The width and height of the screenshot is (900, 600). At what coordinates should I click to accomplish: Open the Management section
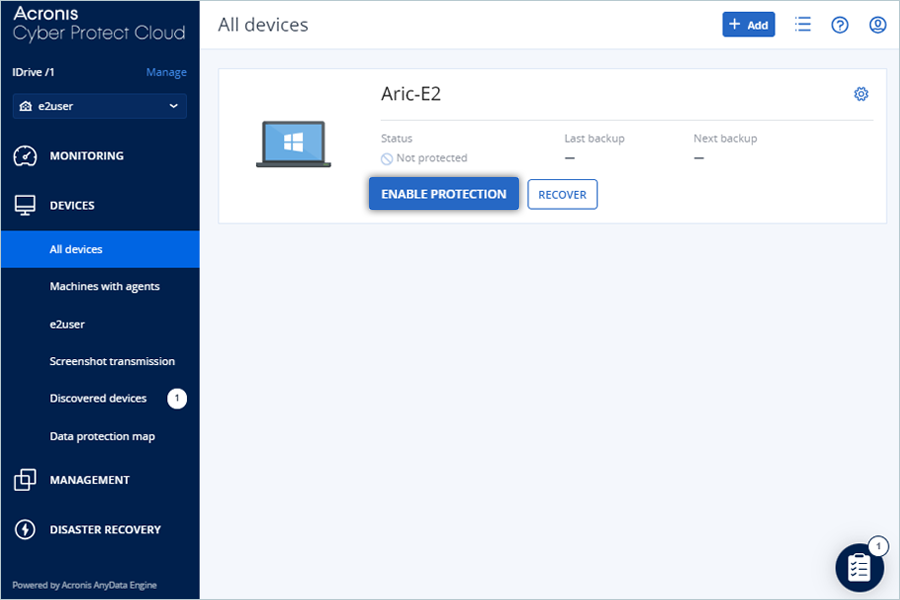pyautogui.click(x=90, y=480)
